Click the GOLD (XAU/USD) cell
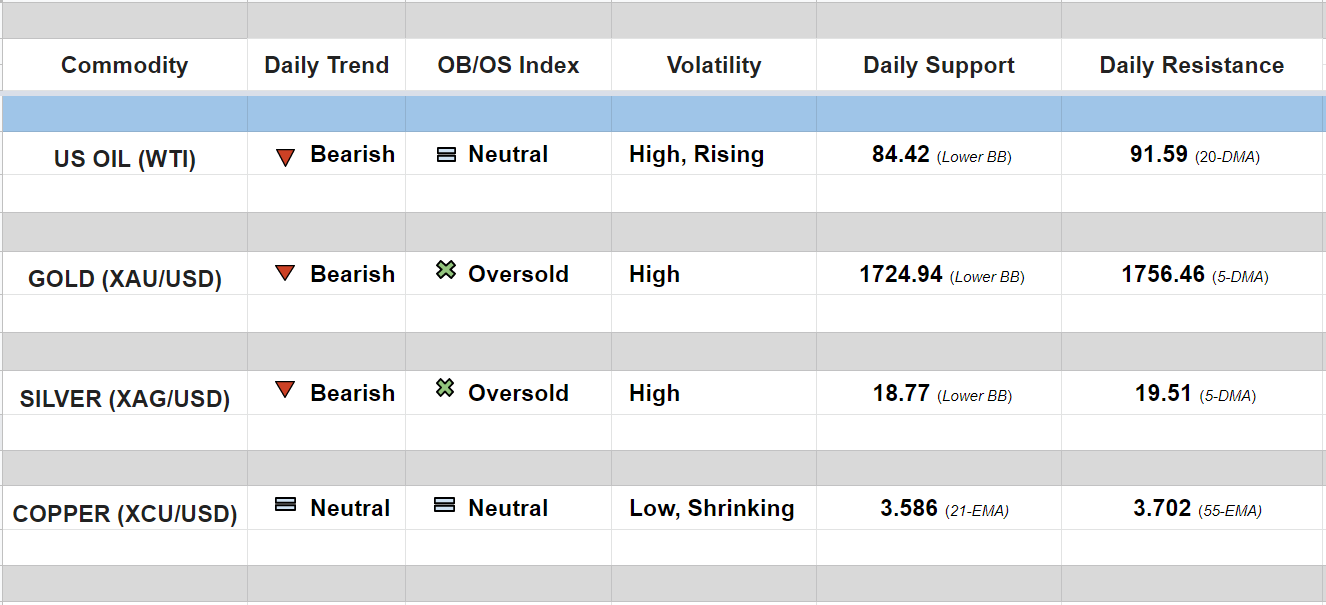Viewport: 1326px width, 605px height. click(x=125, y=279)
